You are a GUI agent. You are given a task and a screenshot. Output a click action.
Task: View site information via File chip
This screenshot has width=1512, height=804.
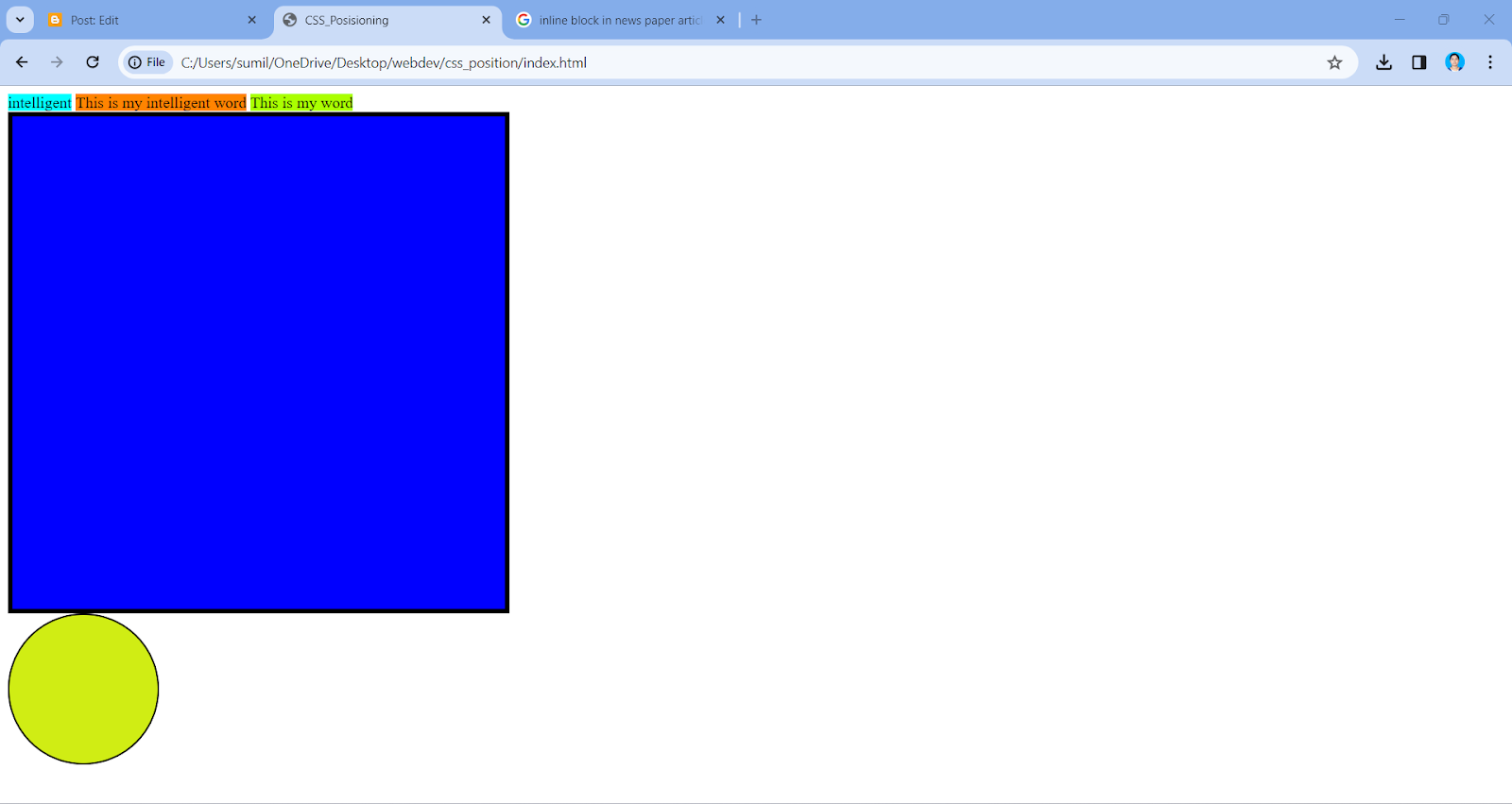pos(147,62)
